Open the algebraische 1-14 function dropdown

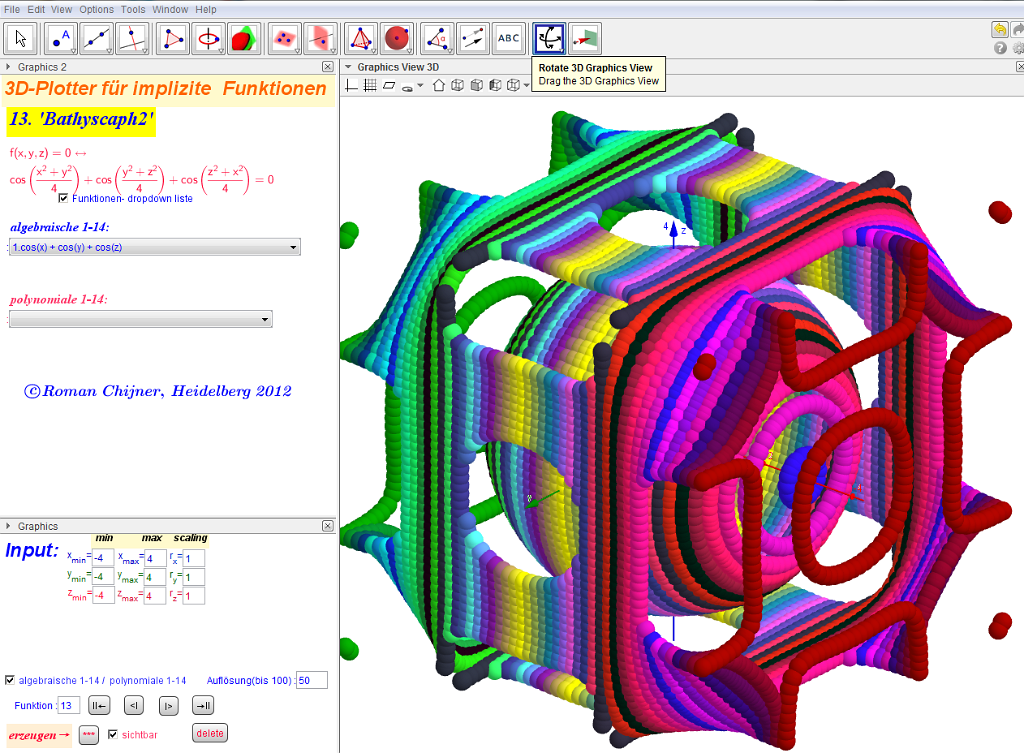[x=155, y=247]
